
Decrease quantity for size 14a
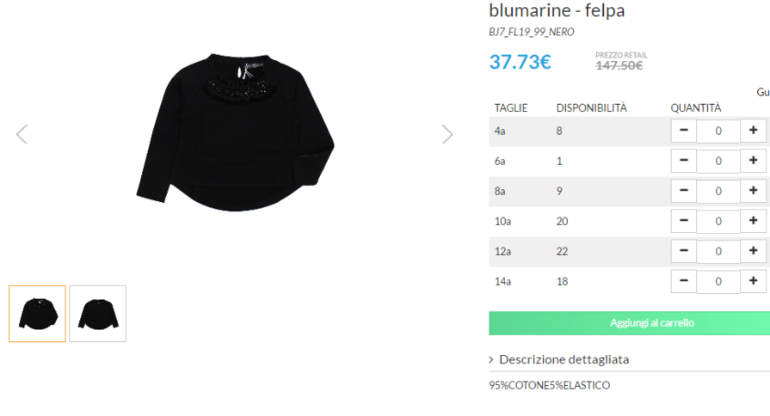pos(684,281)
